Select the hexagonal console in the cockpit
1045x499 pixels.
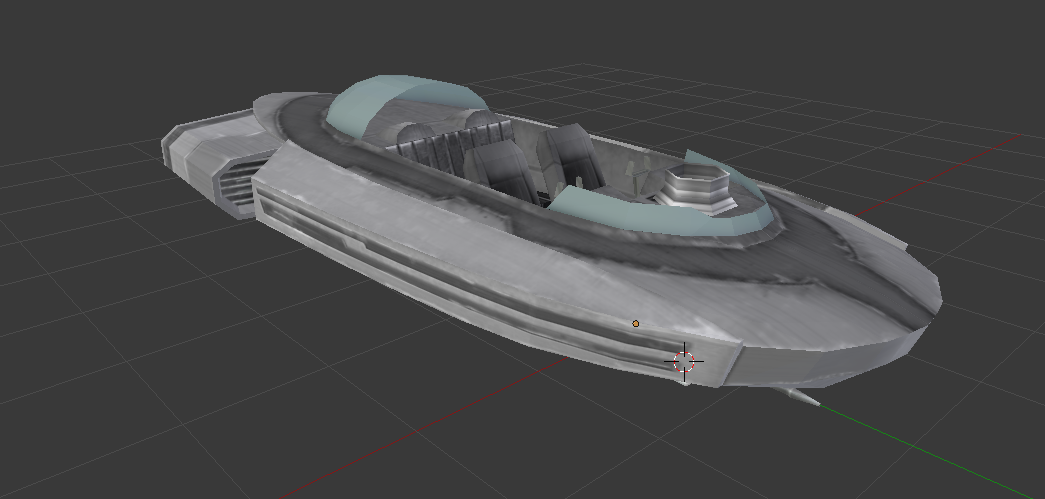[x=698, y=189]
